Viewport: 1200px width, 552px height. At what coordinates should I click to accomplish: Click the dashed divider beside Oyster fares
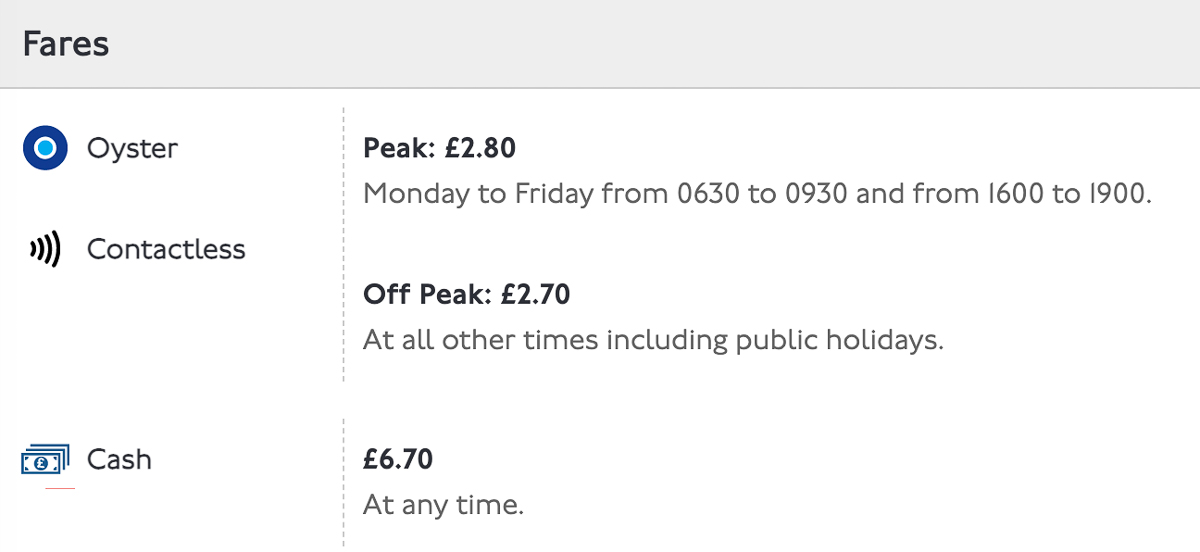(x=343, y=245)
